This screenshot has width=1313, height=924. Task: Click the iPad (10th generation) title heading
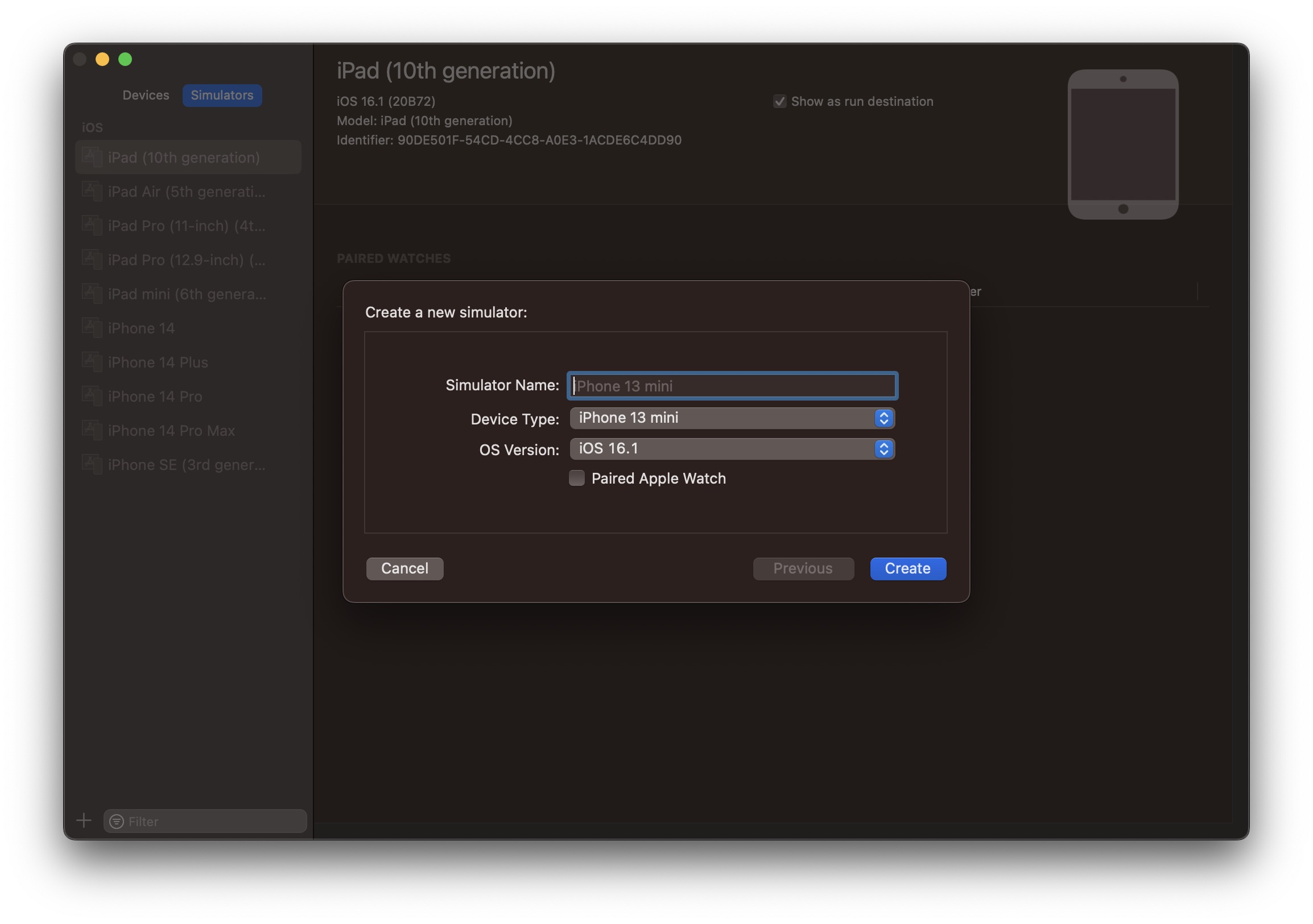coord(446,71)
